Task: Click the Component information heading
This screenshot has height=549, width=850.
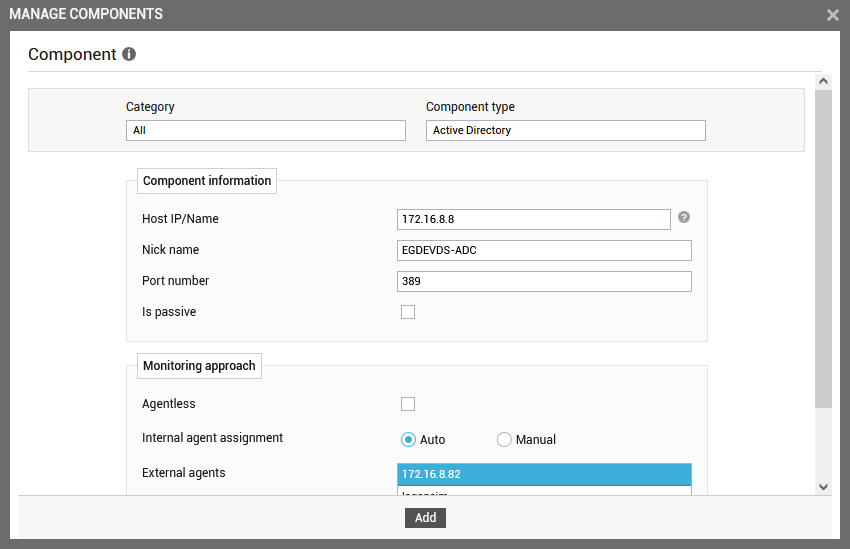Action: pos(207,181)
